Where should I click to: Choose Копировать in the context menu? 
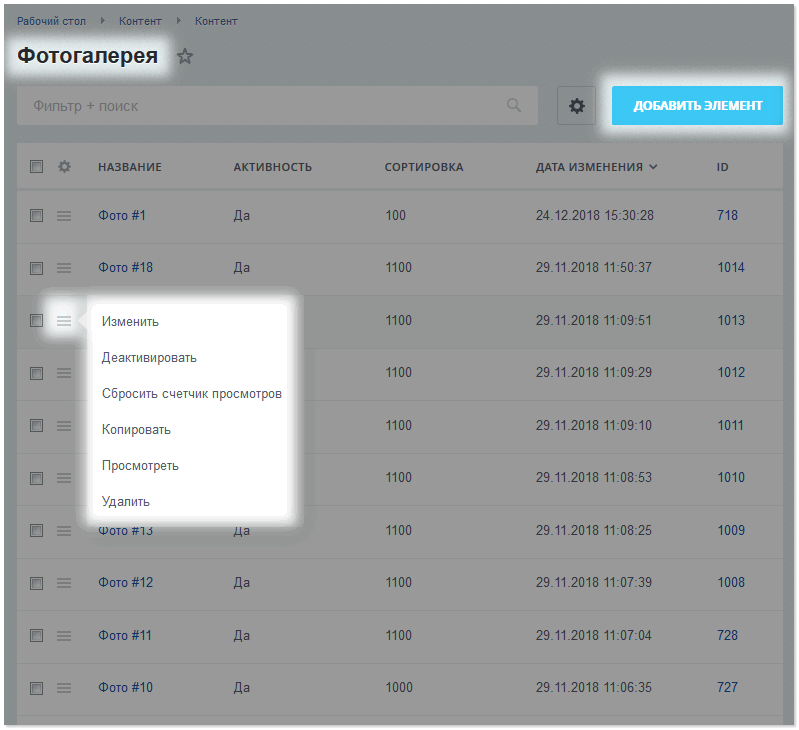pyautogui.click(x=136, y=429)
